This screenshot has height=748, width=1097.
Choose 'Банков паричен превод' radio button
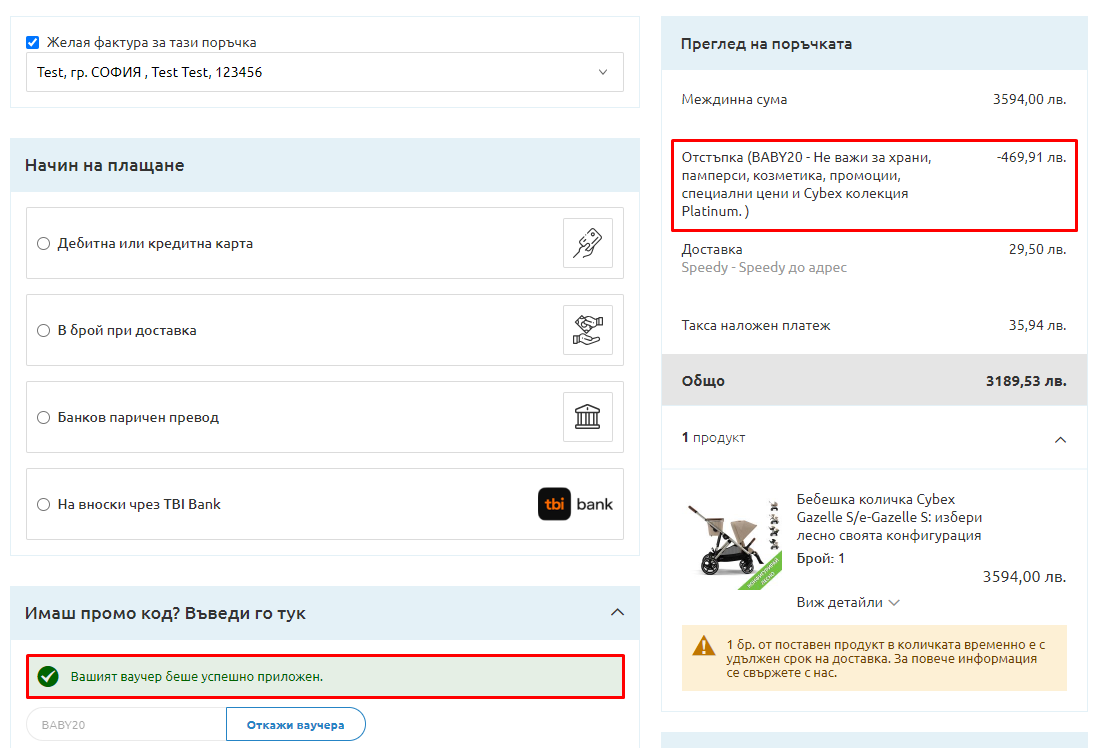point(43,417)
